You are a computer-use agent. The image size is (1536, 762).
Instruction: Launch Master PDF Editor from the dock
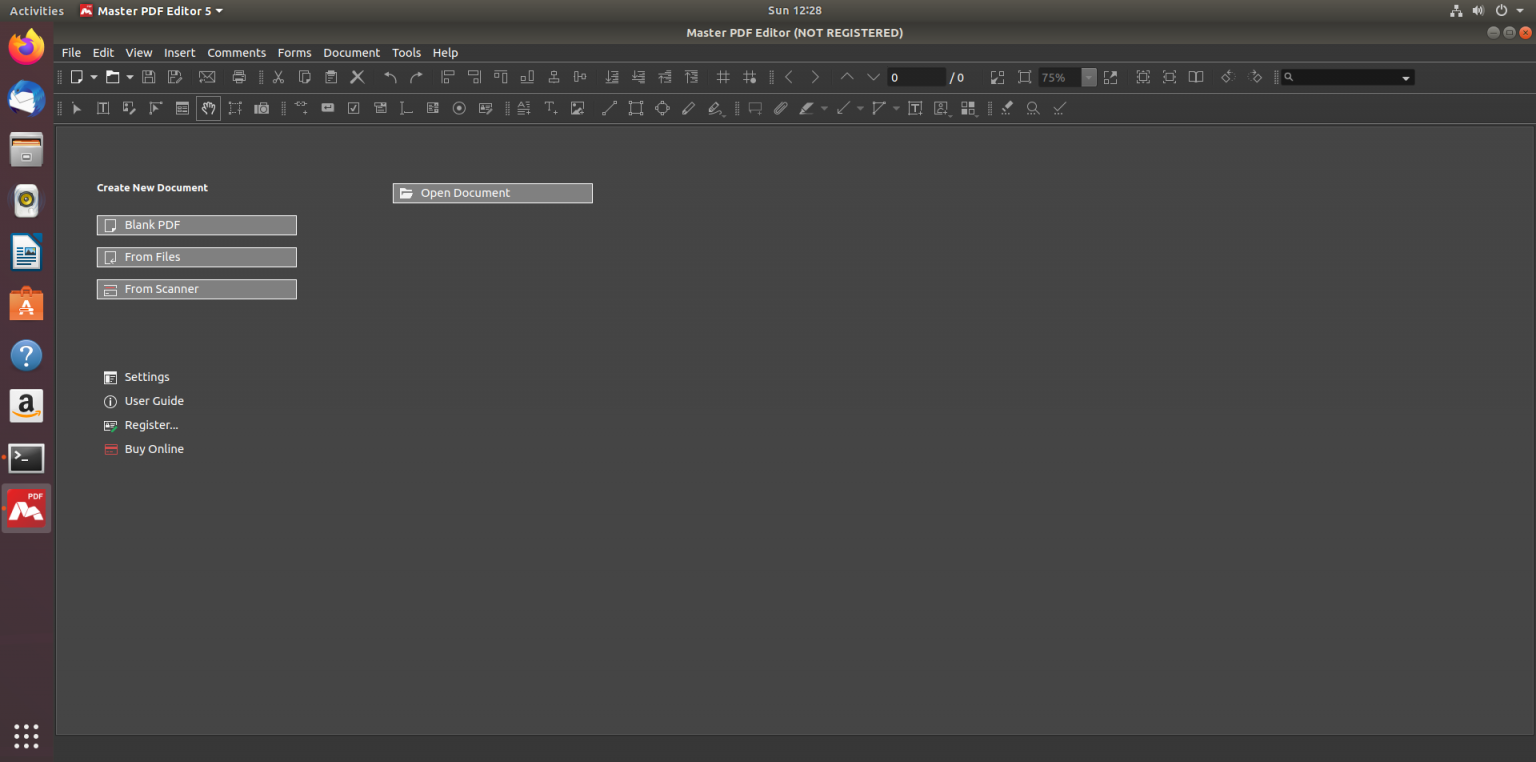point(25,508)
